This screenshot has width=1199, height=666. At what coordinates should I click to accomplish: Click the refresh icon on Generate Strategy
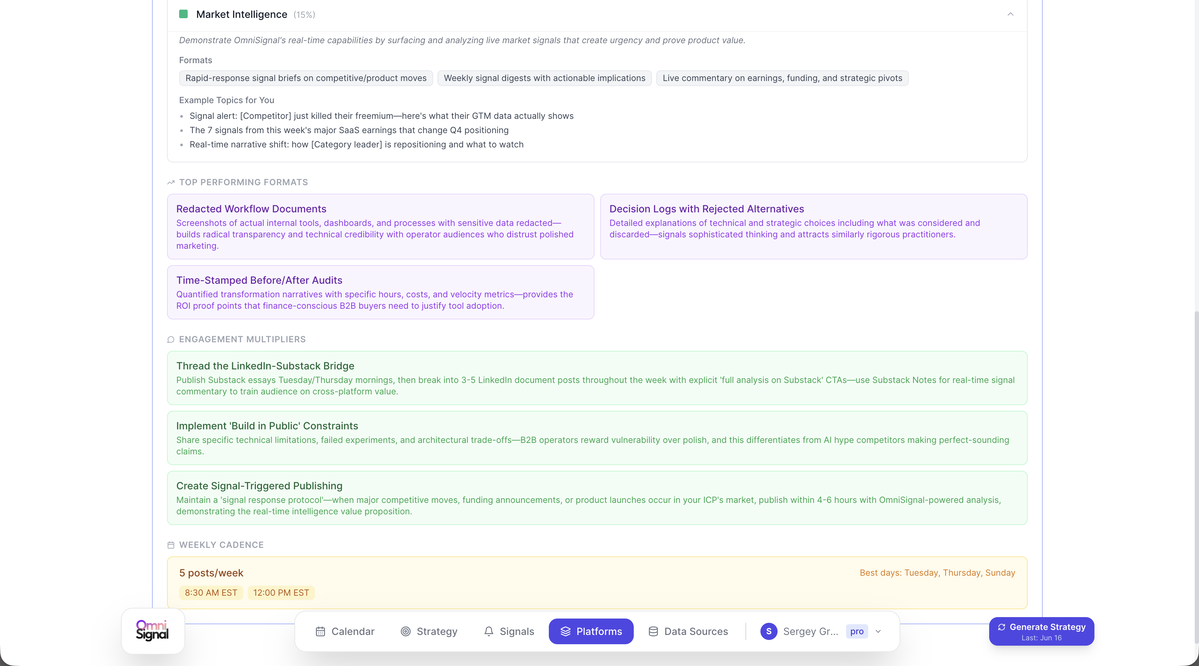(1002, 627)
